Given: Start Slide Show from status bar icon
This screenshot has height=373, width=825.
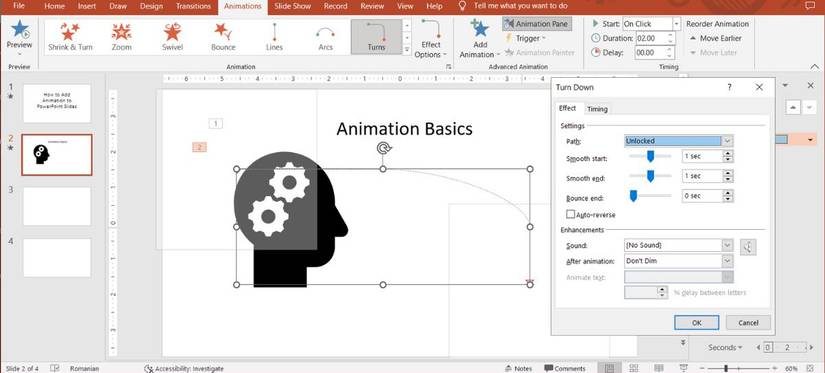Looking at the screenshot, I should pyautogui.click(x=683, y=368).
